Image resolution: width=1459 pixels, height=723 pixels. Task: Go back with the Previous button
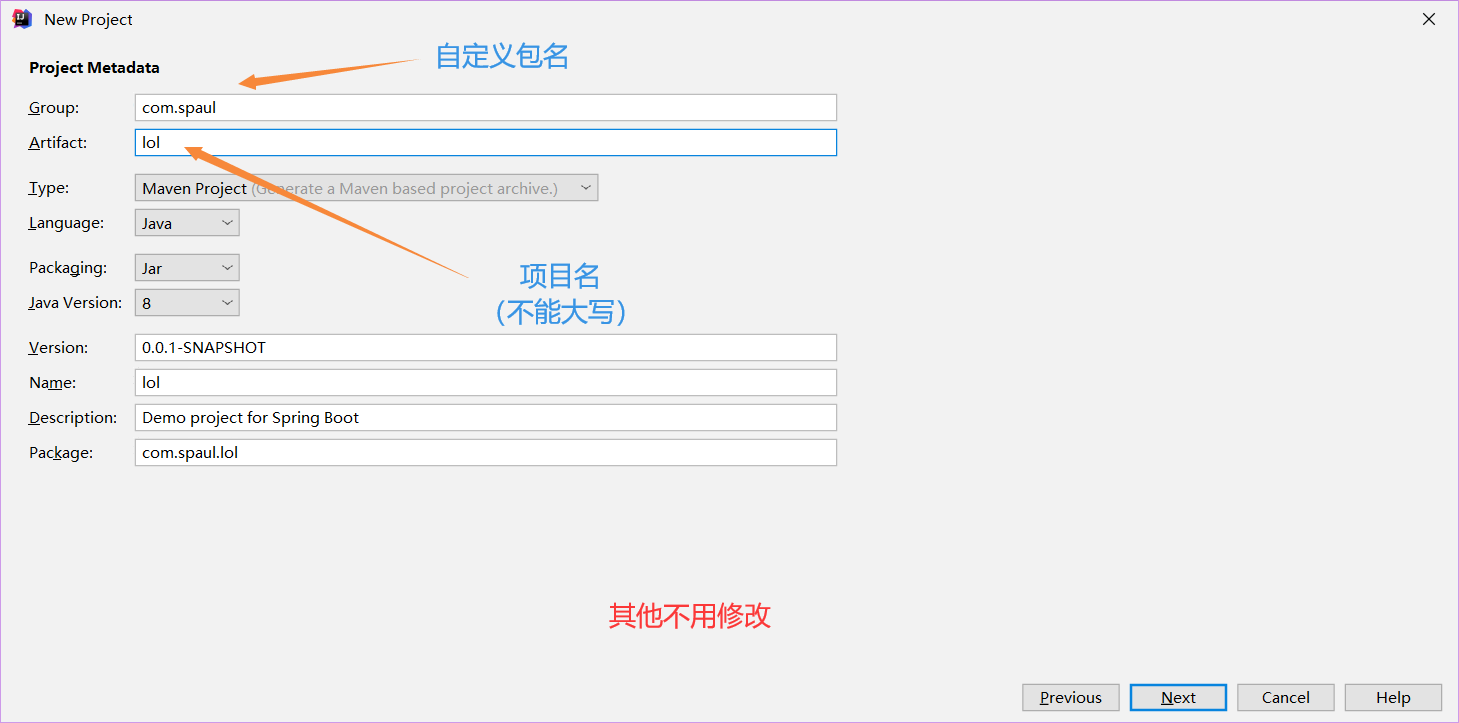(x=1071, y=698)
